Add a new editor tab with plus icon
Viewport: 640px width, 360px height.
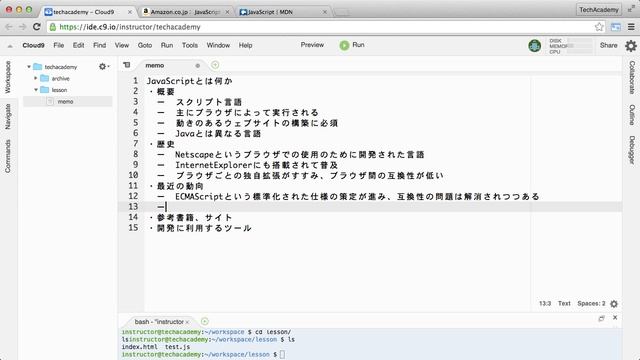(x=215, y=65)
